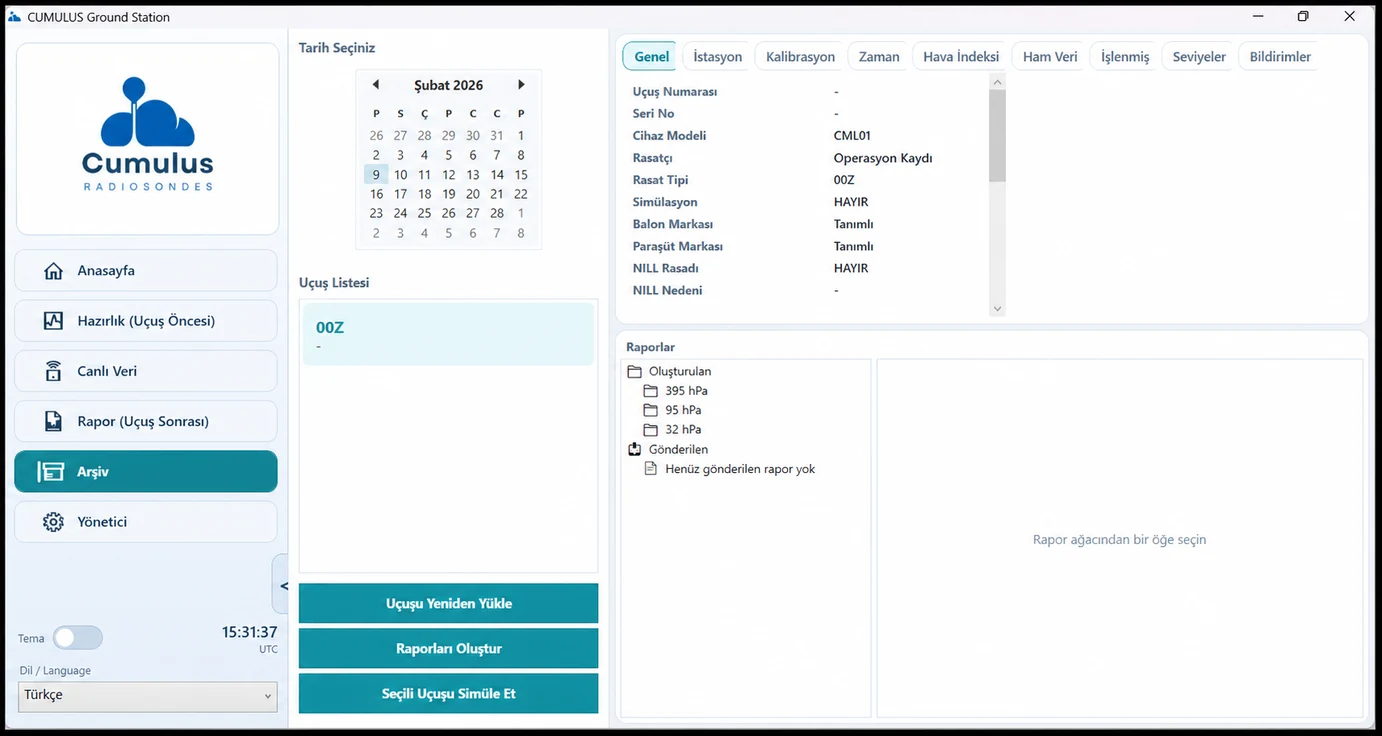Open the Dil / Language dropdown
The height and width of the screenshot is (736, 1382).
148,696
